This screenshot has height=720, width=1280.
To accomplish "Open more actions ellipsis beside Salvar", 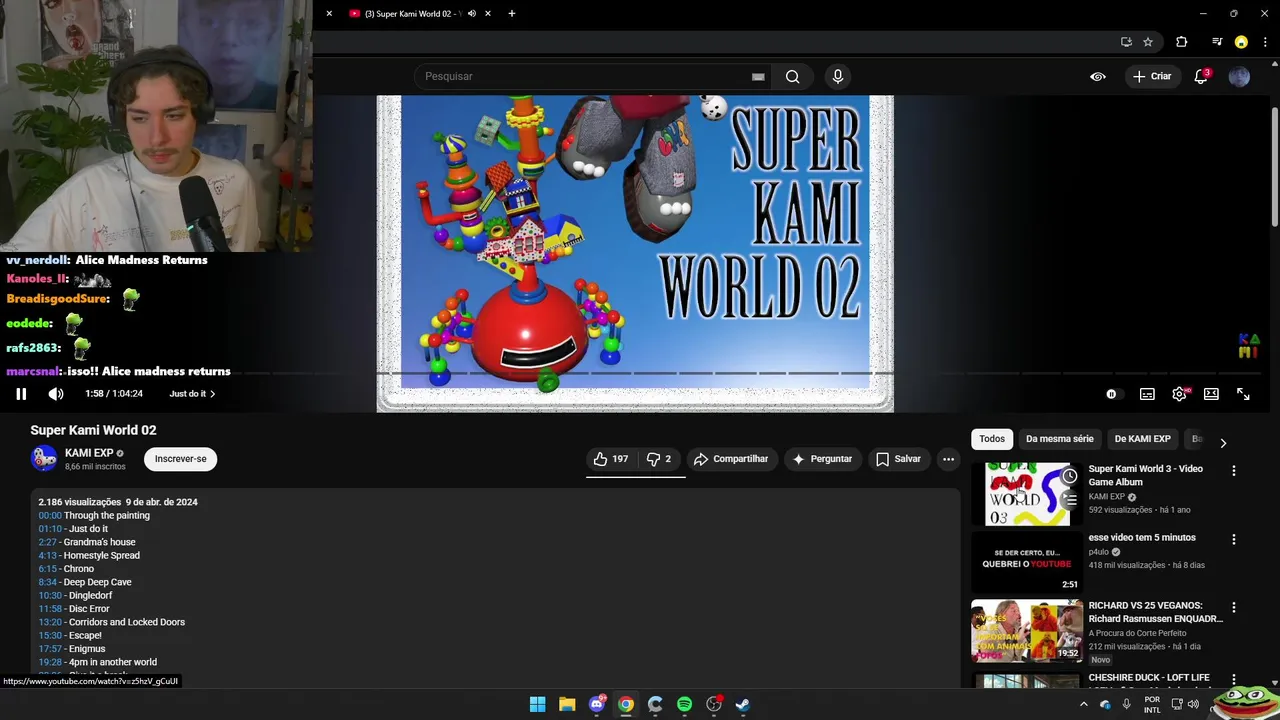I will 948,459.
